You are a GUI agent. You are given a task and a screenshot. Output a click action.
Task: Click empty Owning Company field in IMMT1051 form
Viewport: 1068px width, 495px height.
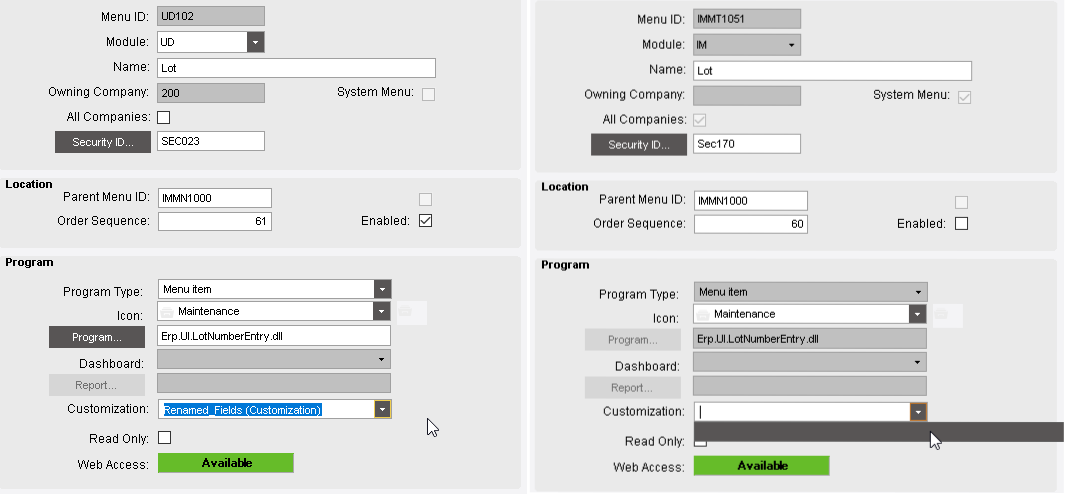(x=747, y=96)
